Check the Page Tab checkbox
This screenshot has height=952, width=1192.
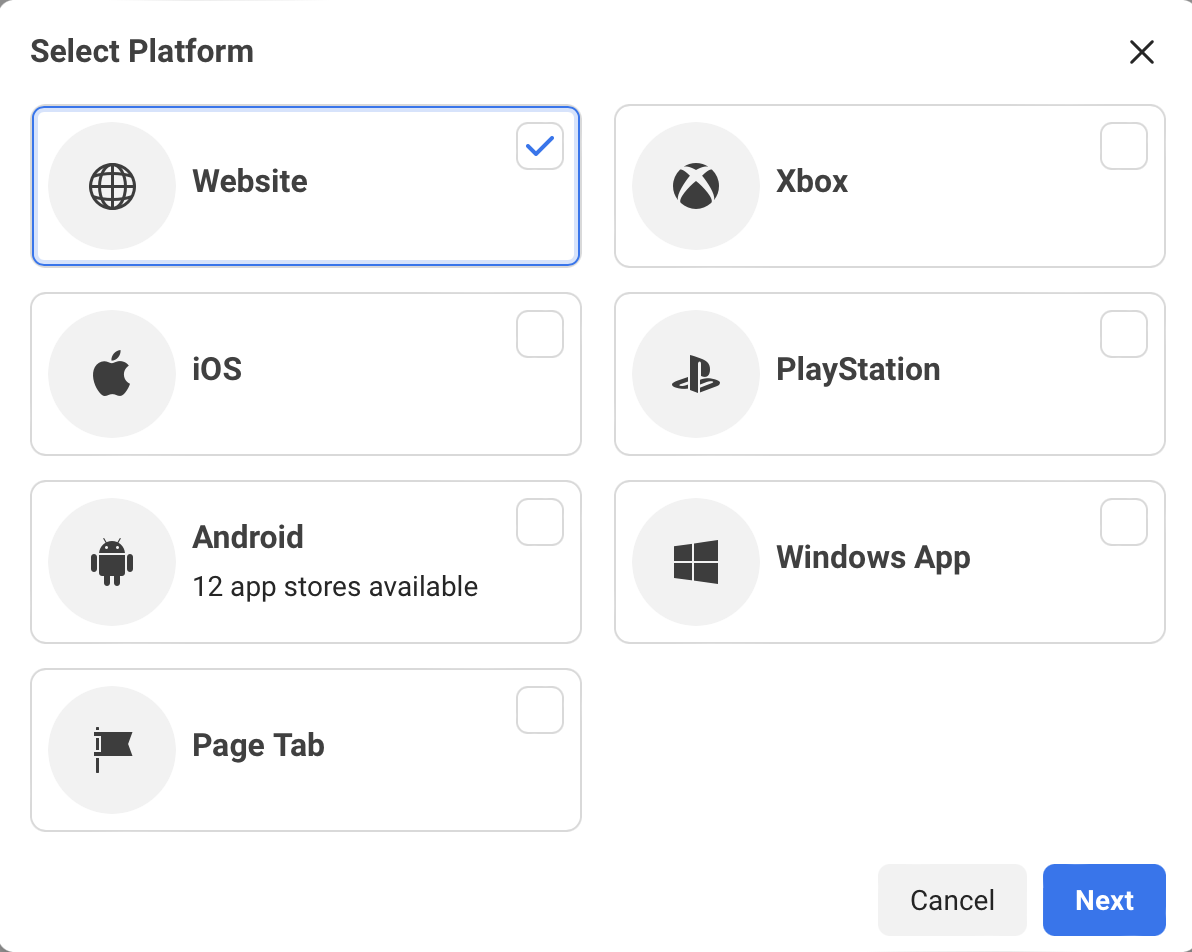click(x=540, y=710)
